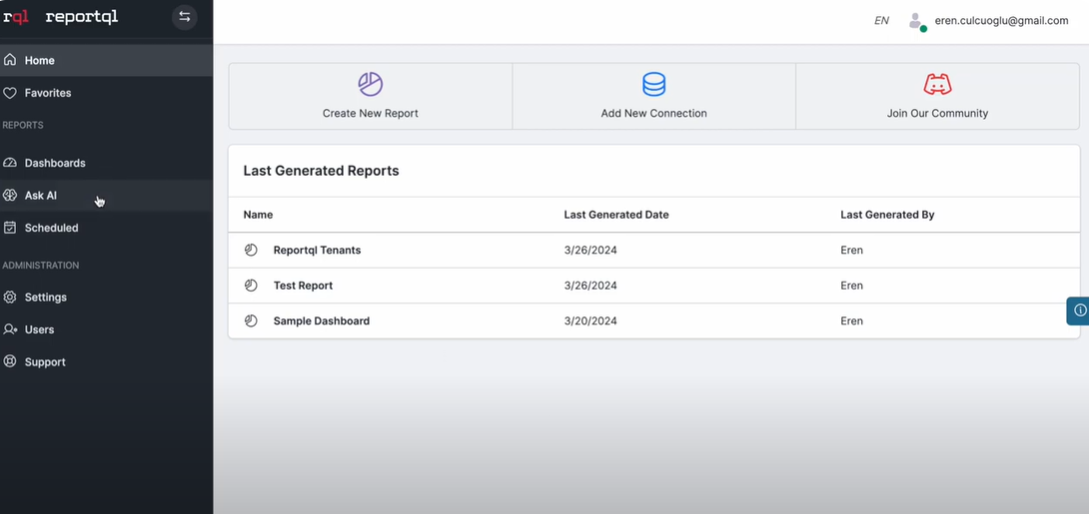1089x514 pixels.
Task: Open the eren.culcuoglu@gmail.com account menu
Action: [x=1001, y=21]
